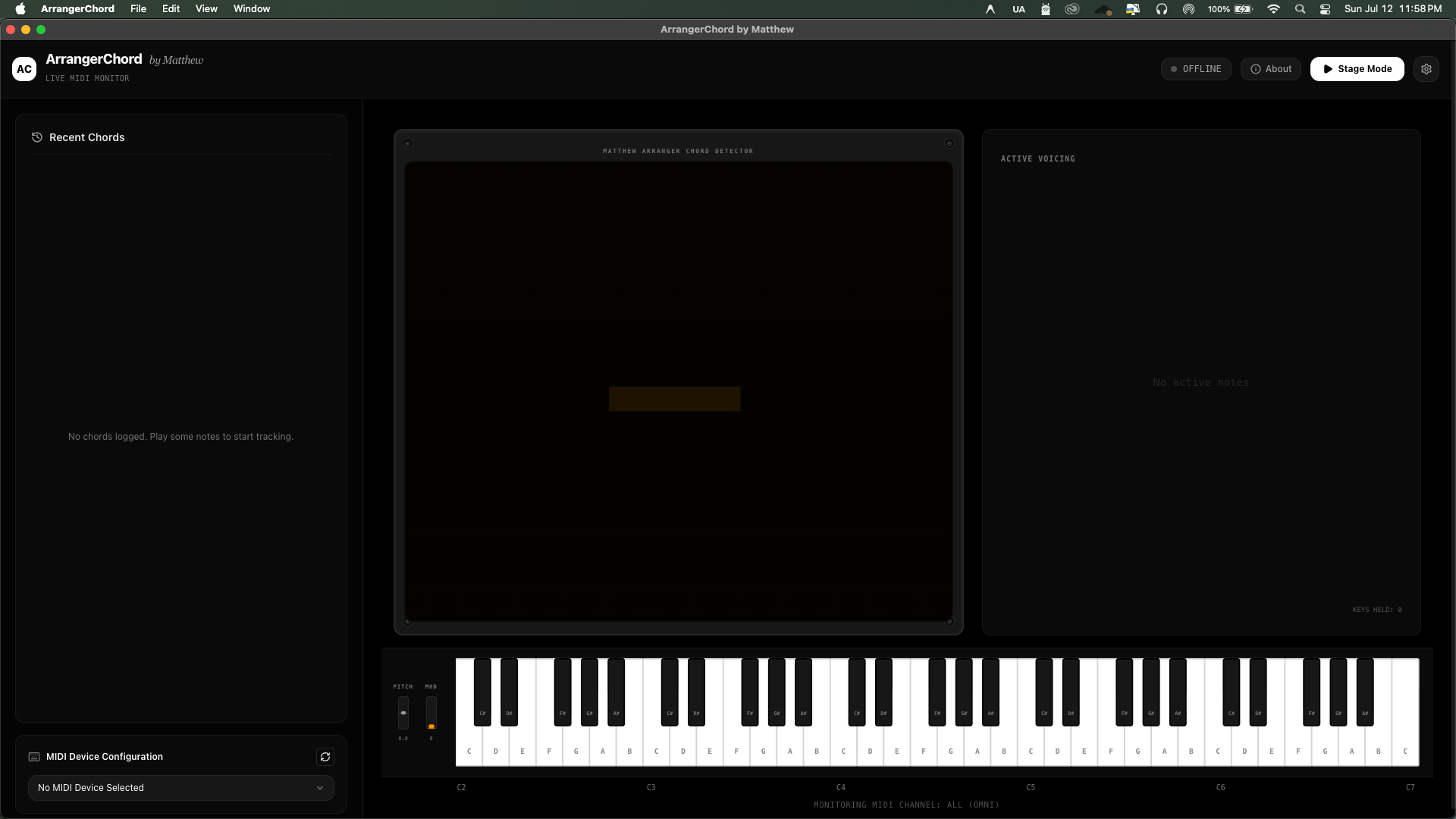Open the View menu
The height and width of the screenshot is (819, 1456).
[x=206, y=9]
